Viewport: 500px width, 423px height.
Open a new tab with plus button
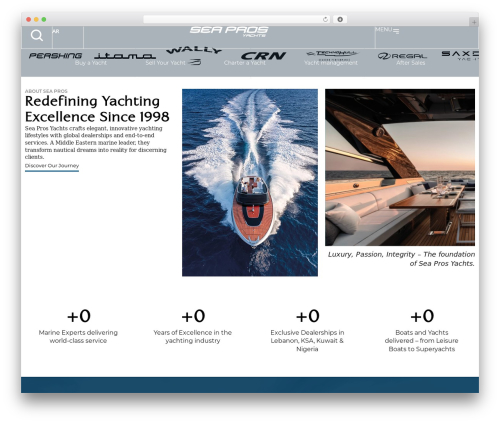[474, 22]
